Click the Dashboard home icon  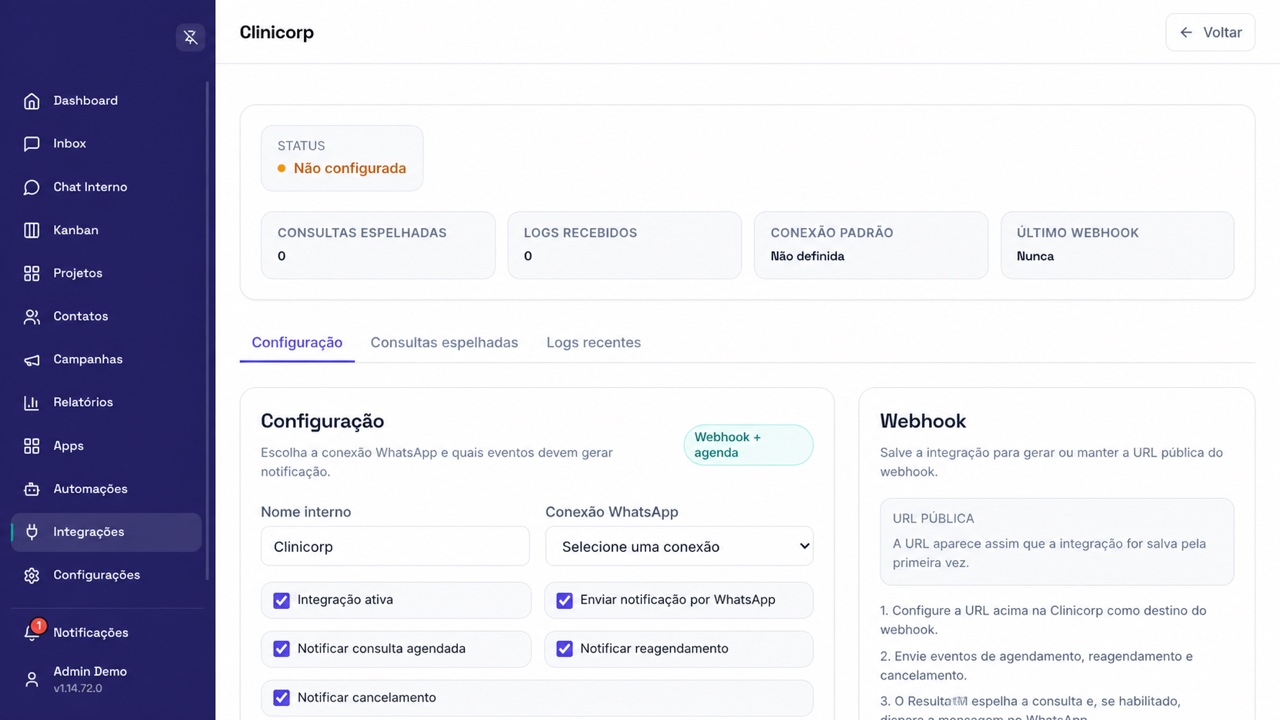[x=32, y=101]
